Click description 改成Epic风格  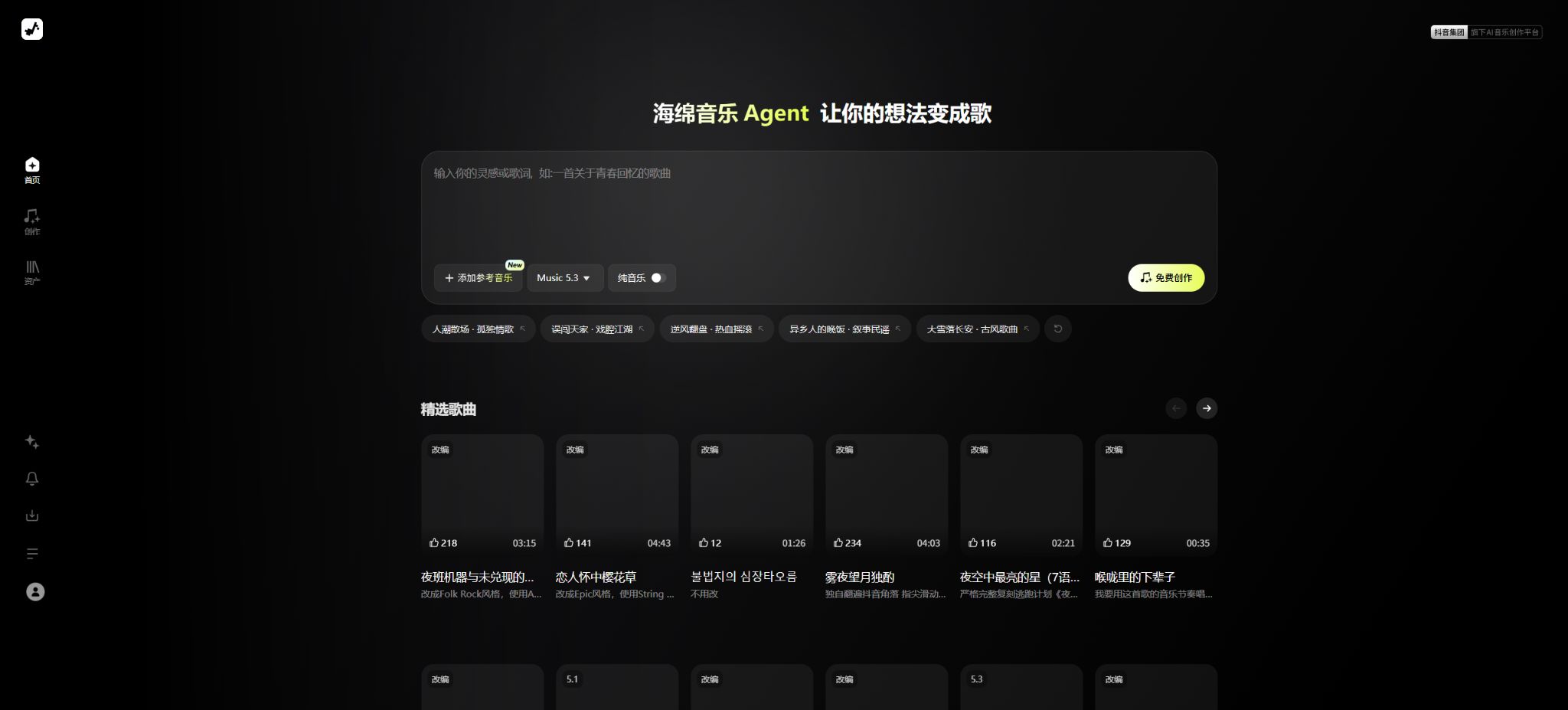615,594
